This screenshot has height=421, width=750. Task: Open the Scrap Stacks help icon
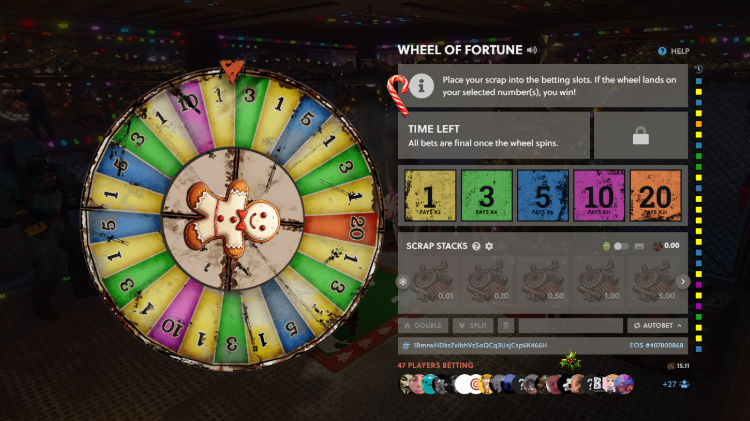[476, 246]
